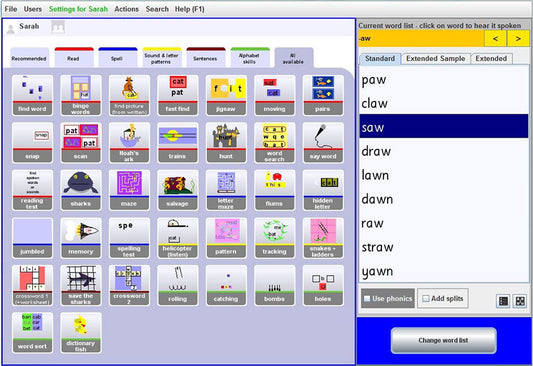Switch to the Read tab
The height and width of the screenshot is (366, 533).
click(x=74, y=58)
